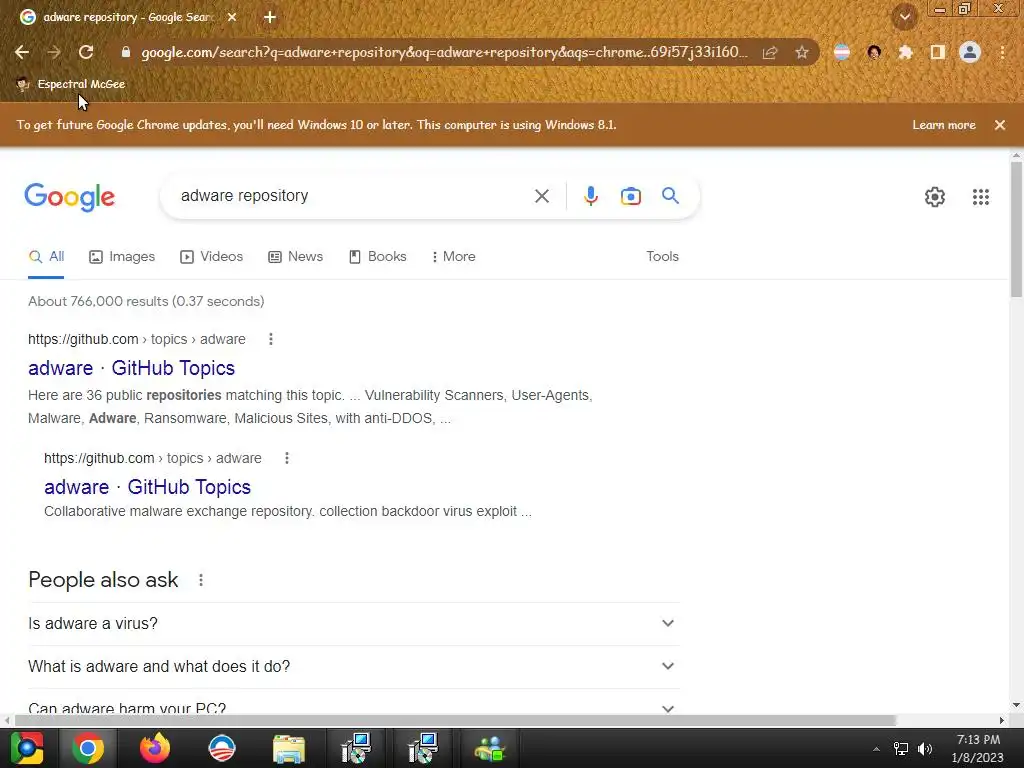Click the first github.com › topics › adware URL
This screenshot has height=768, width=1024.
(x=136, y=339)
